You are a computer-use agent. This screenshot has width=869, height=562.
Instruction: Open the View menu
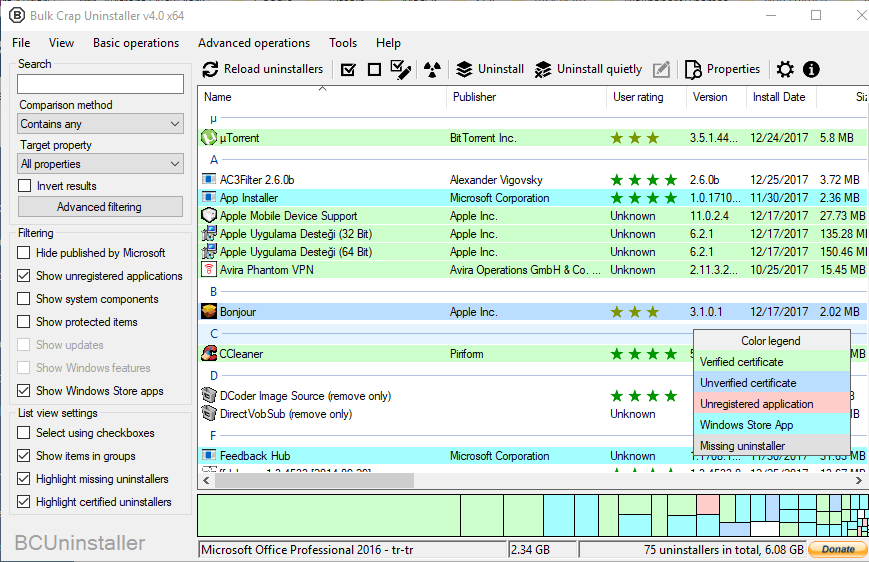pos(61,43)
